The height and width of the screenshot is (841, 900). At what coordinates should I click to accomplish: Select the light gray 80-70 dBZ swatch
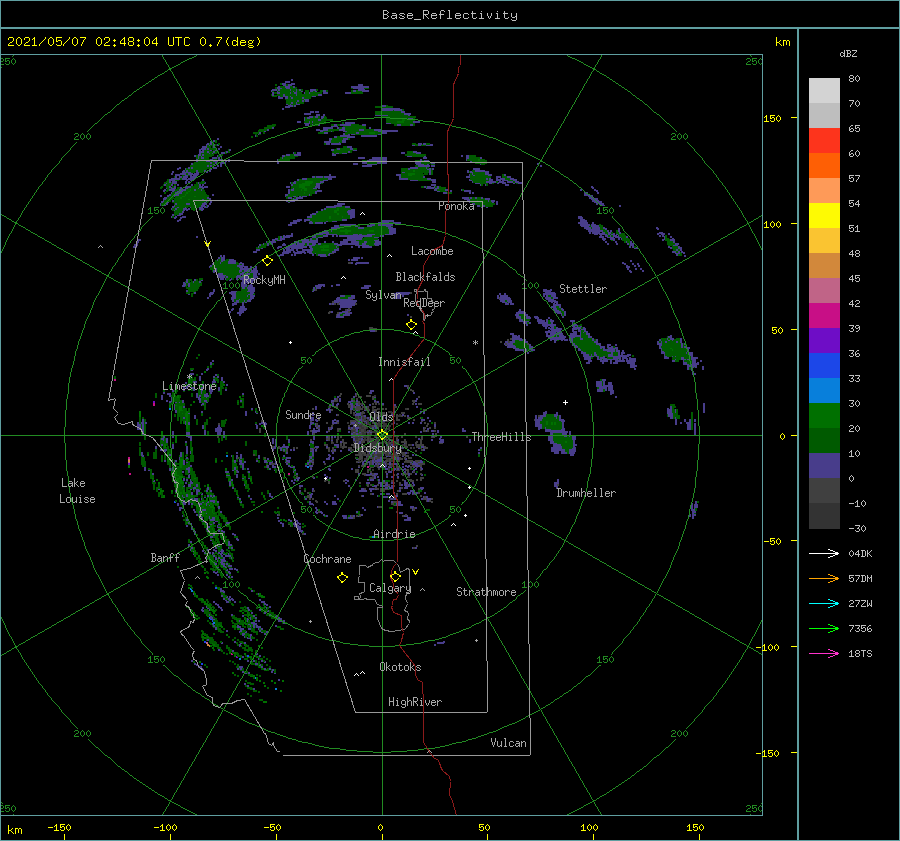824,90
